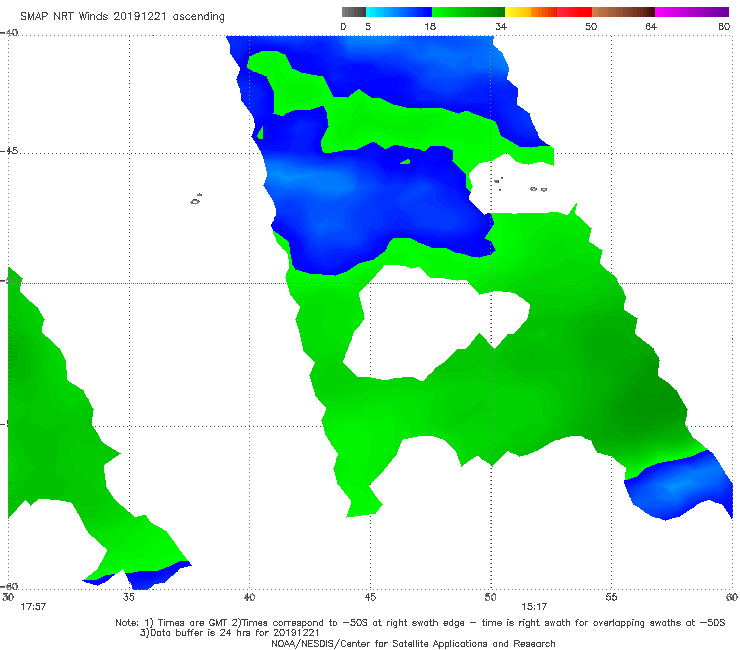740x650 pixels.
Task: Click the swath time label '17:57'
Action: pos(33,607)
